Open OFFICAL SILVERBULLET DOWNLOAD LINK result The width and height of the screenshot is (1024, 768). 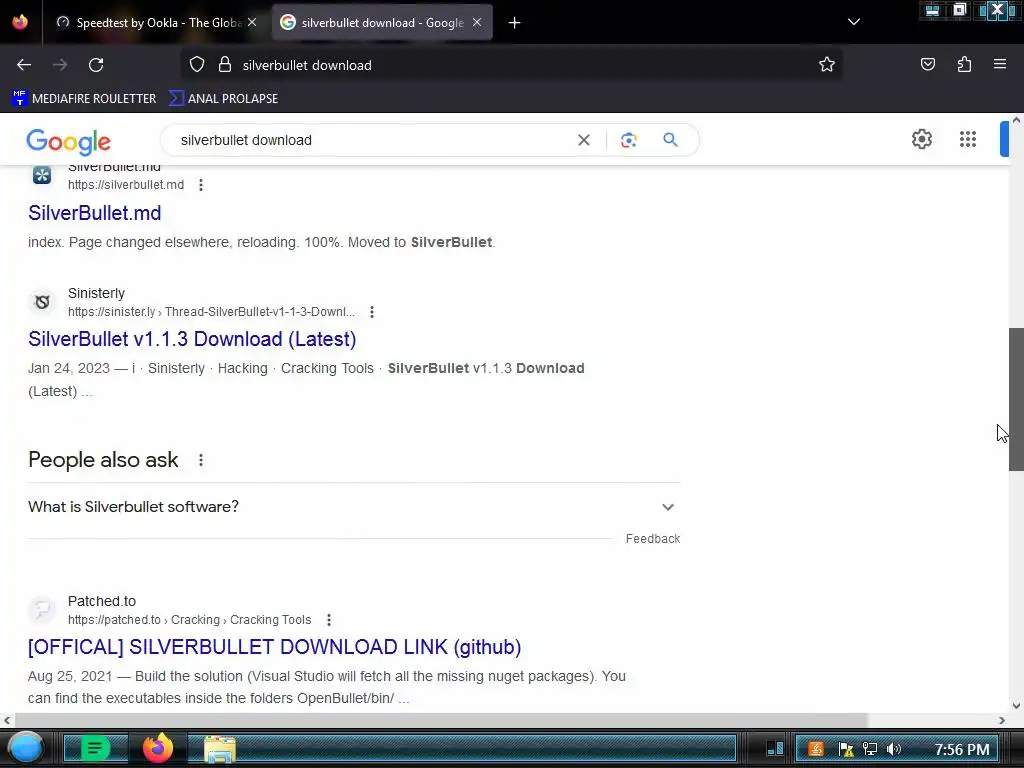pos(274,647)
